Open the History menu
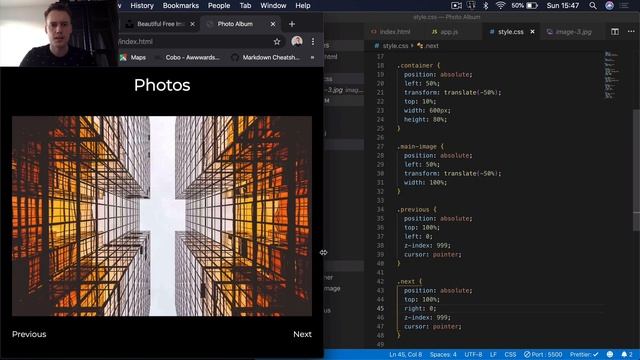This screenshot has height=360, width=640. [142, 5]
